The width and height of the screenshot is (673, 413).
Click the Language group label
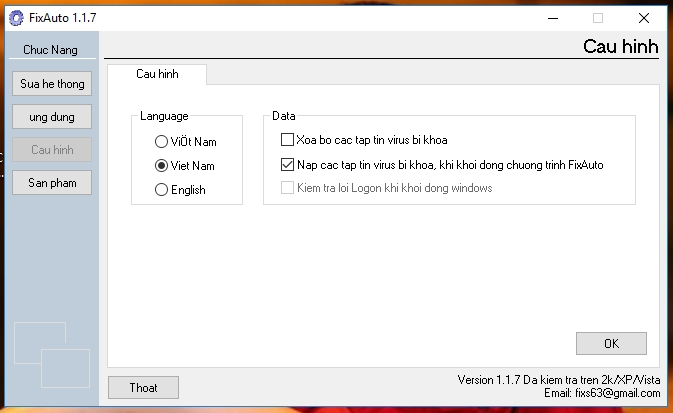tap(164, 116)
